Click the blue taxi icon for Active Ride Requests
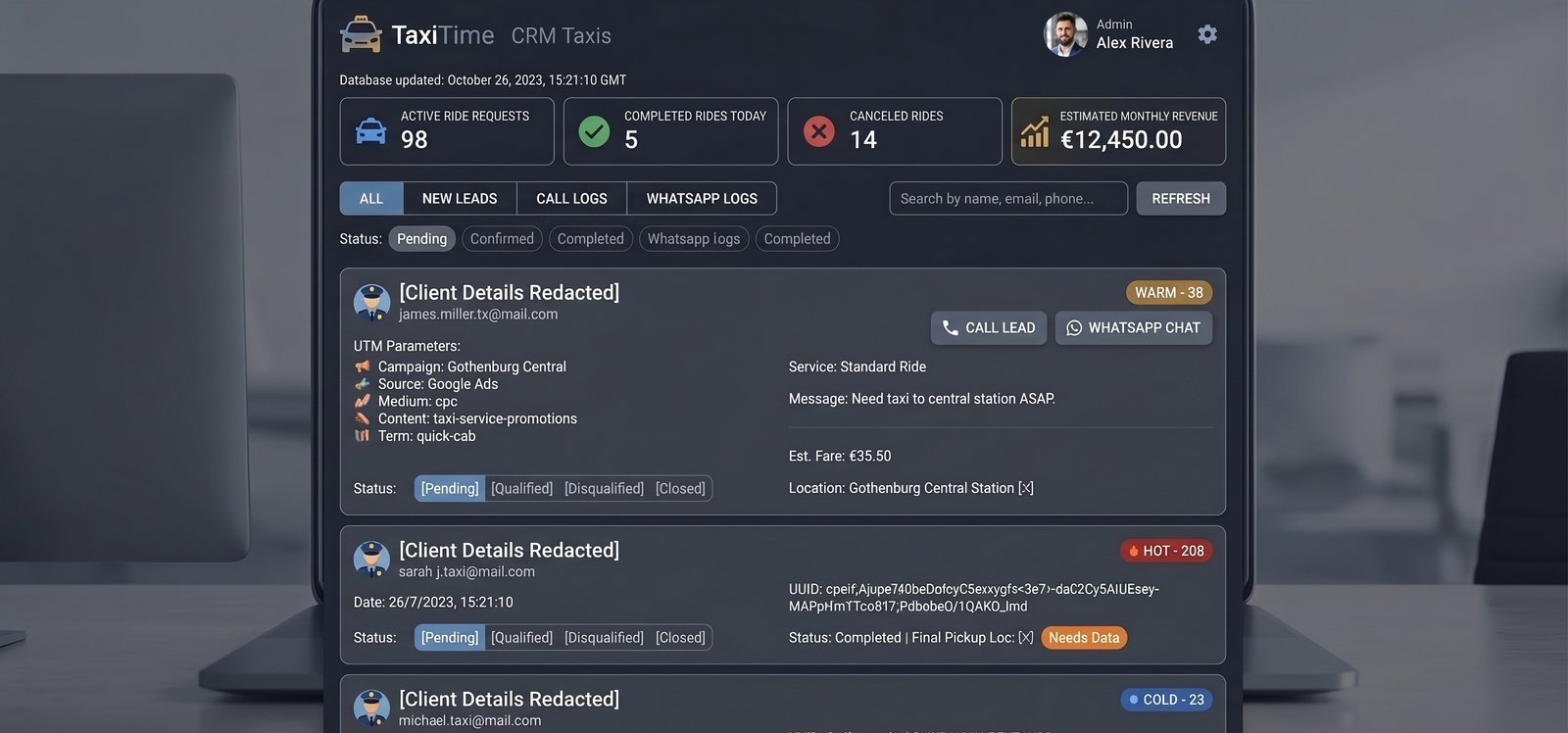Image resolution: width=1568 pixels, height=733 pixels. 370,131
